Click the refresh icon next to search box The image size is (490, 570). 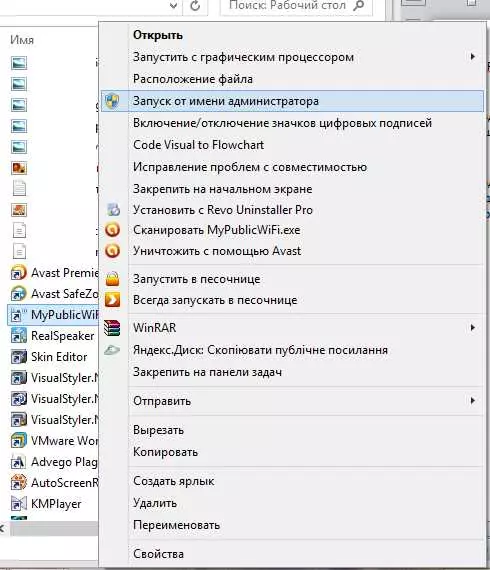(x=195, y=5)
